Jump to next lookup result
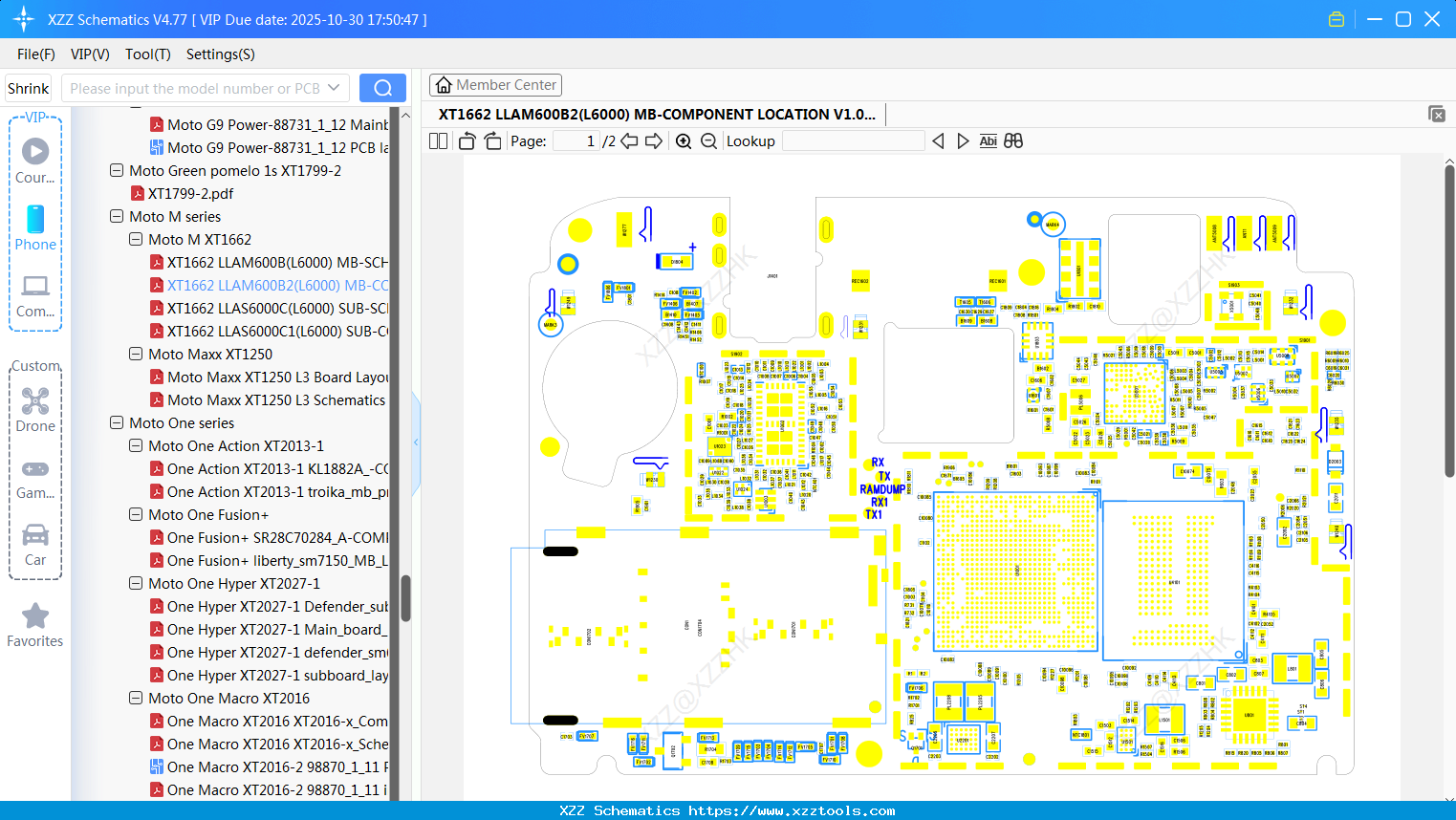The height and width of the screenshot is (820, 1456). coord(963,141)
